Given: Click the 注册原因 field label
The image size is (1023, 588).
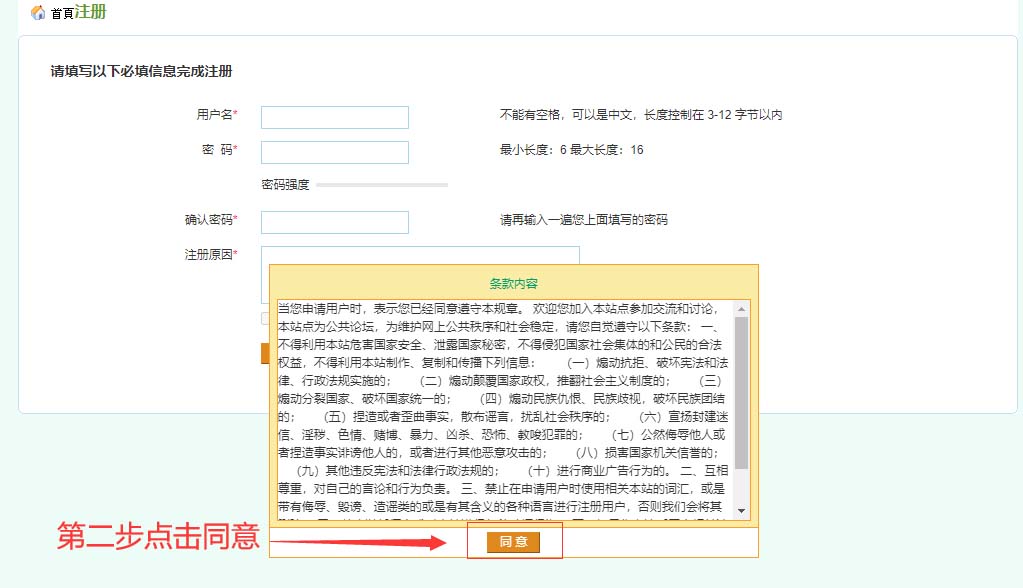Looking at the screenshot, I should tap(208, 255).
